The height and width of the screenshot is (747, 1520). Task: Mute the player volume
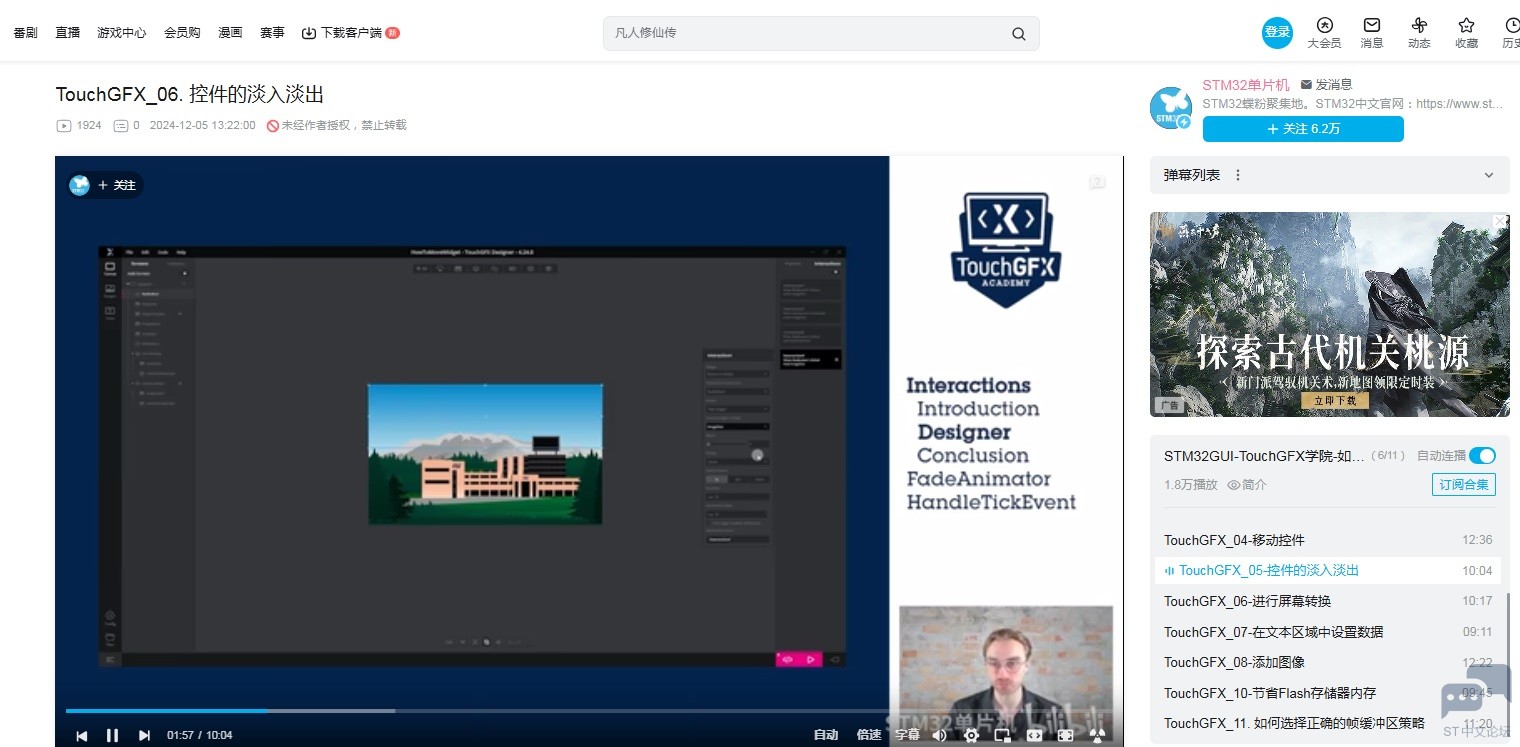point(939,735)
